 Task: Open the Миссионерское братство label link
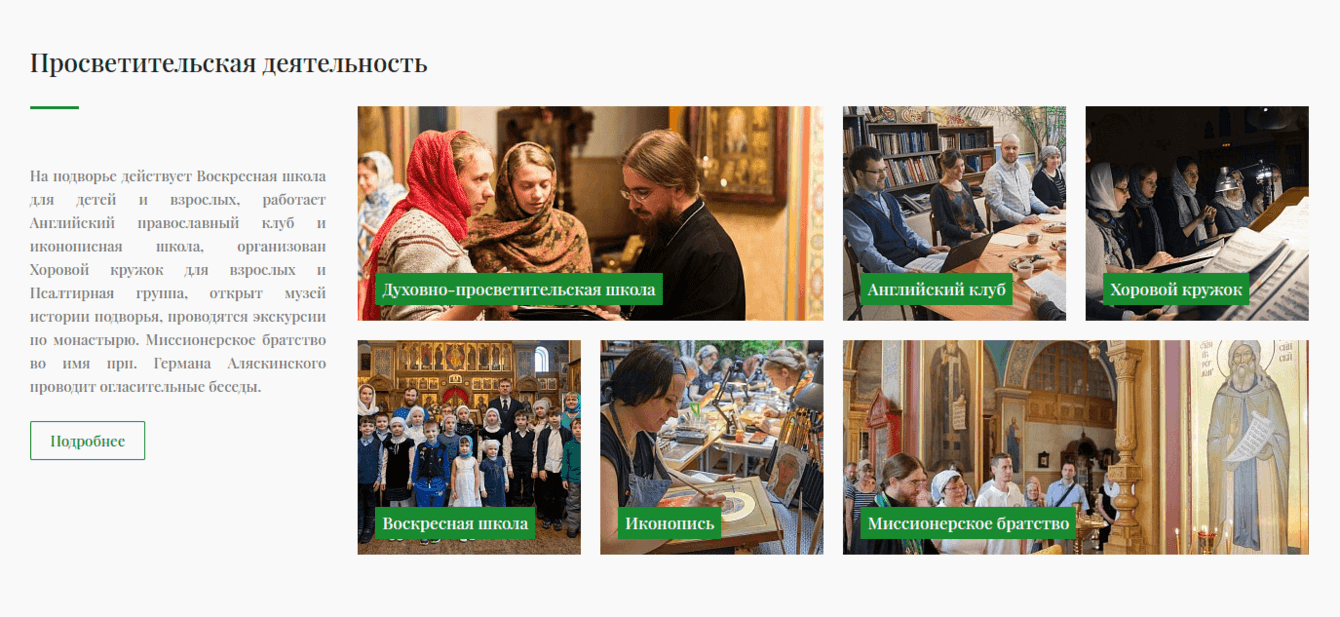tap(968, 523)
